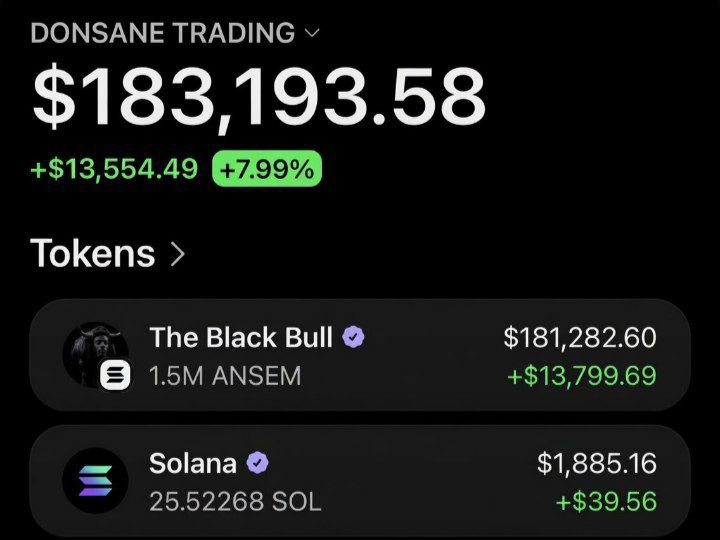Image resolution: width=720 pixels, height=540 pixels.
Task: Tap the $1,885.16 Solana value
Action: pyautogui.click(x=597, y=463)
